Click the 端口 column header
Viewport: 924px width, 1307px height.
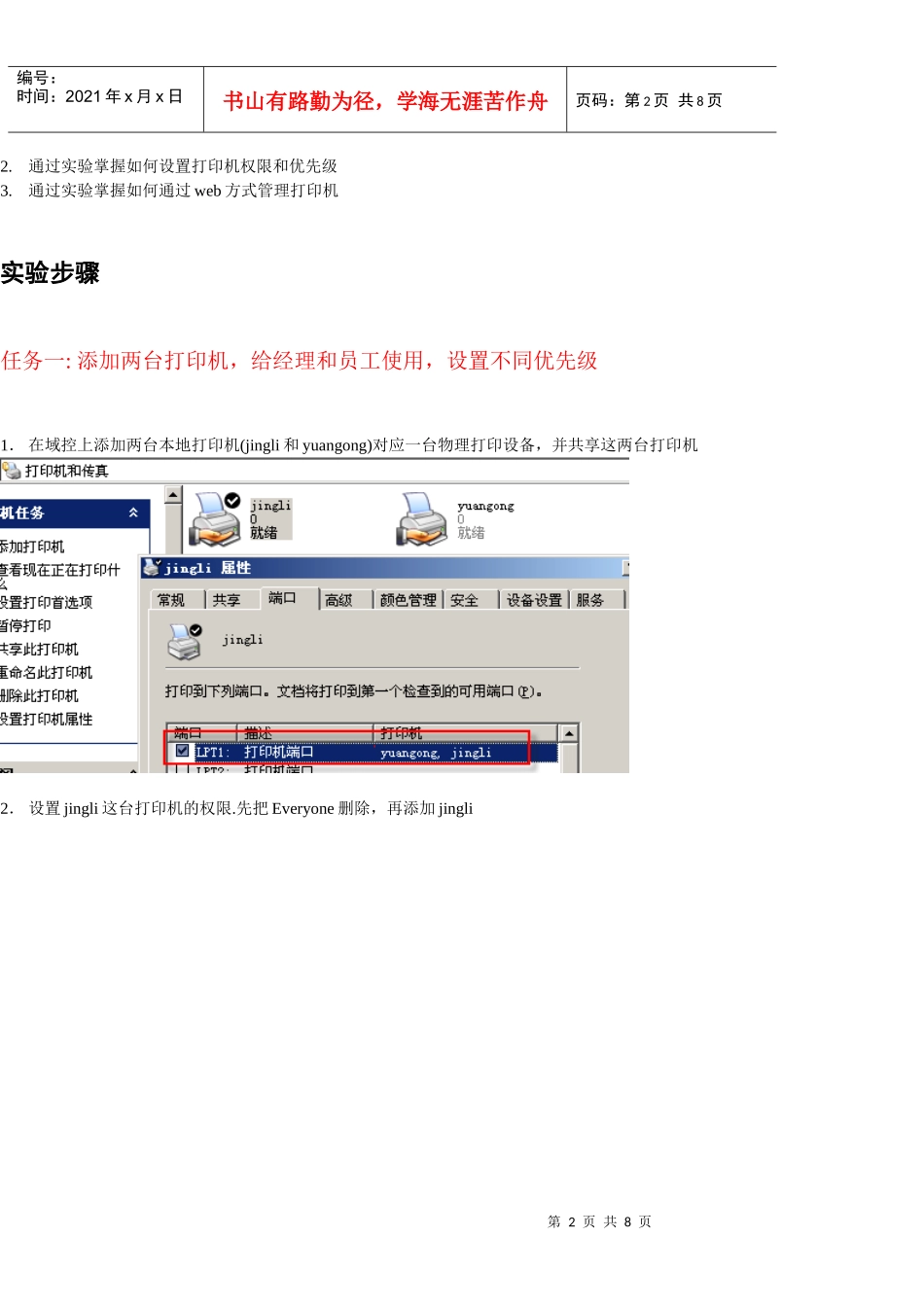pyautogui.click(x=202, y=732)
